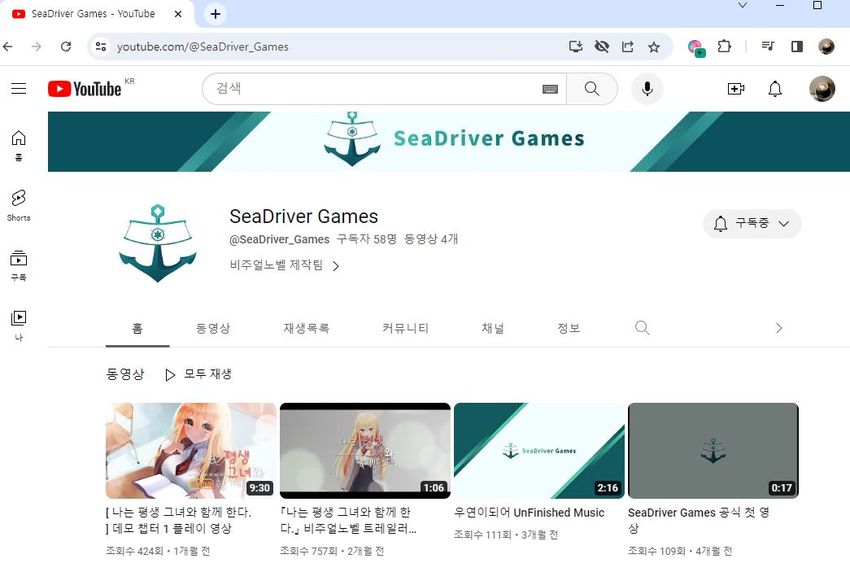Switch to the 재생목록 tab
This screenshot has width=850, height=564.
[306, 328]
